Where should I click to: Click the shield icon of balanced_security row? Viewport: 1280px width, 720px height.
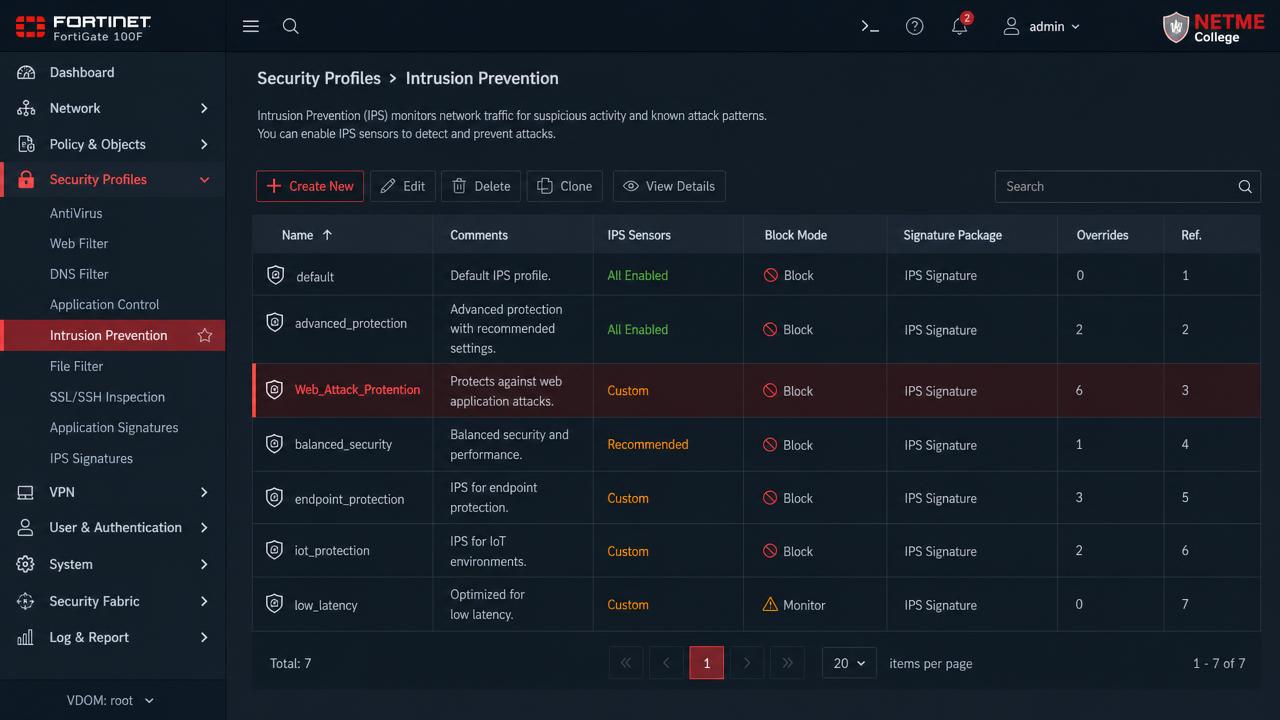[275, 443]
